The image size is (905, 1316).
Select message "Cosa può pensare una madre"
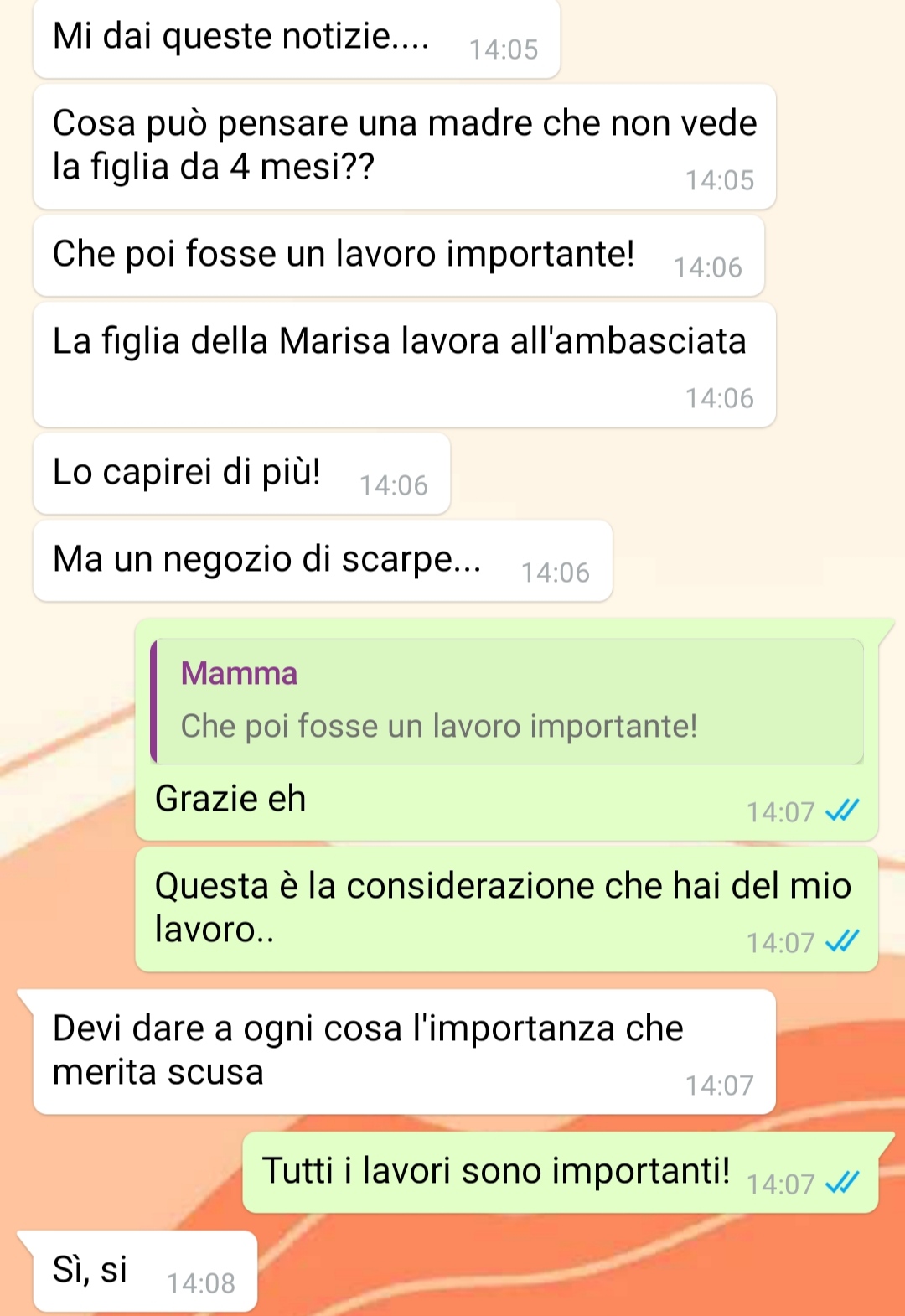(405, 147)
